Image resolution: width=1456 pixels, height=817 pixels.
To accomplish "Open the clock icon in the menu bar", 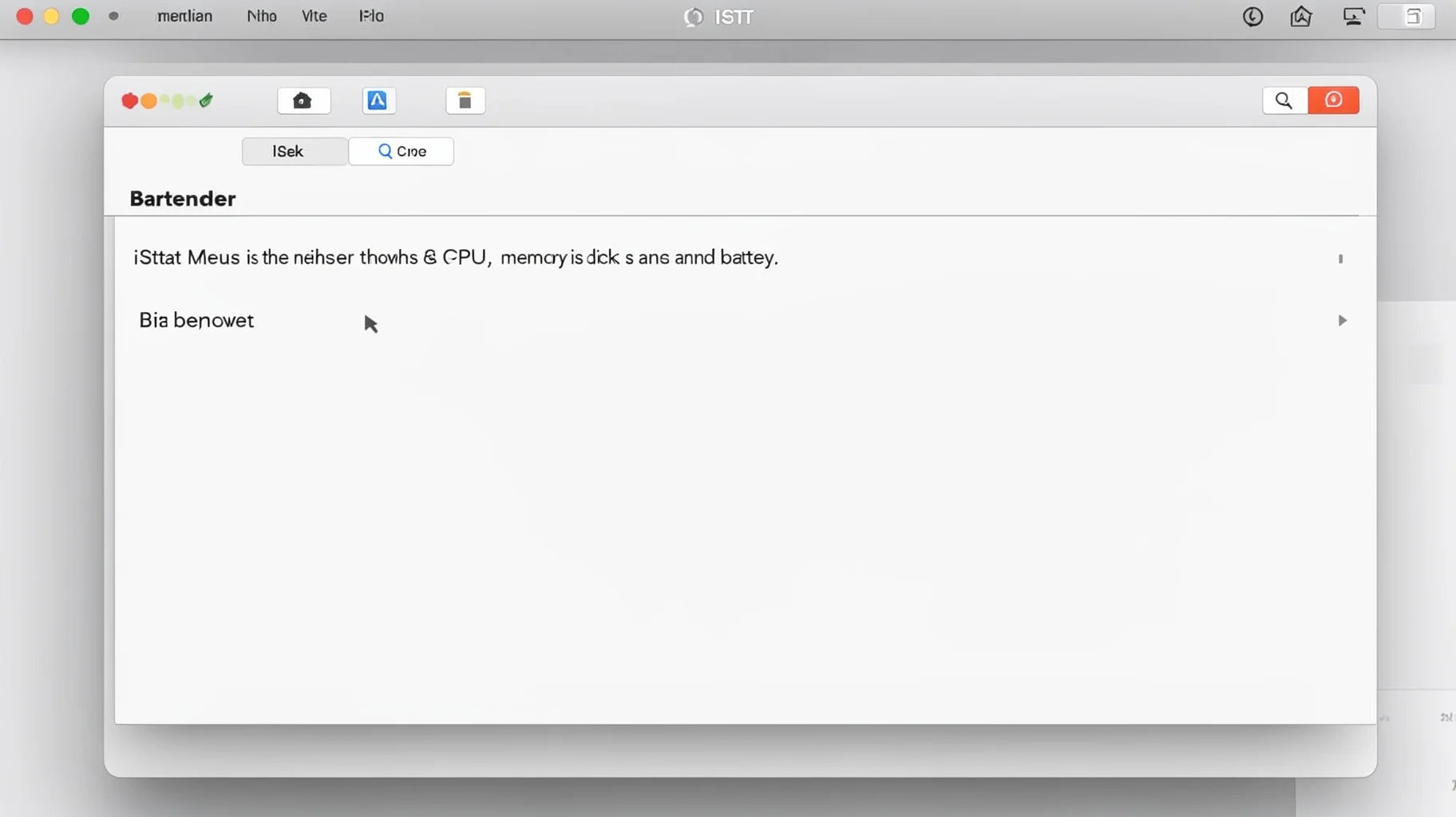I will click(x=1252, y=17).
